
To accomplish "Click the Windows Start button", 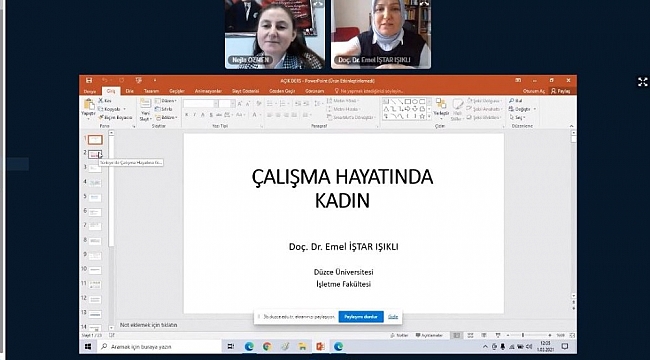I will click(x=88, y=347).
